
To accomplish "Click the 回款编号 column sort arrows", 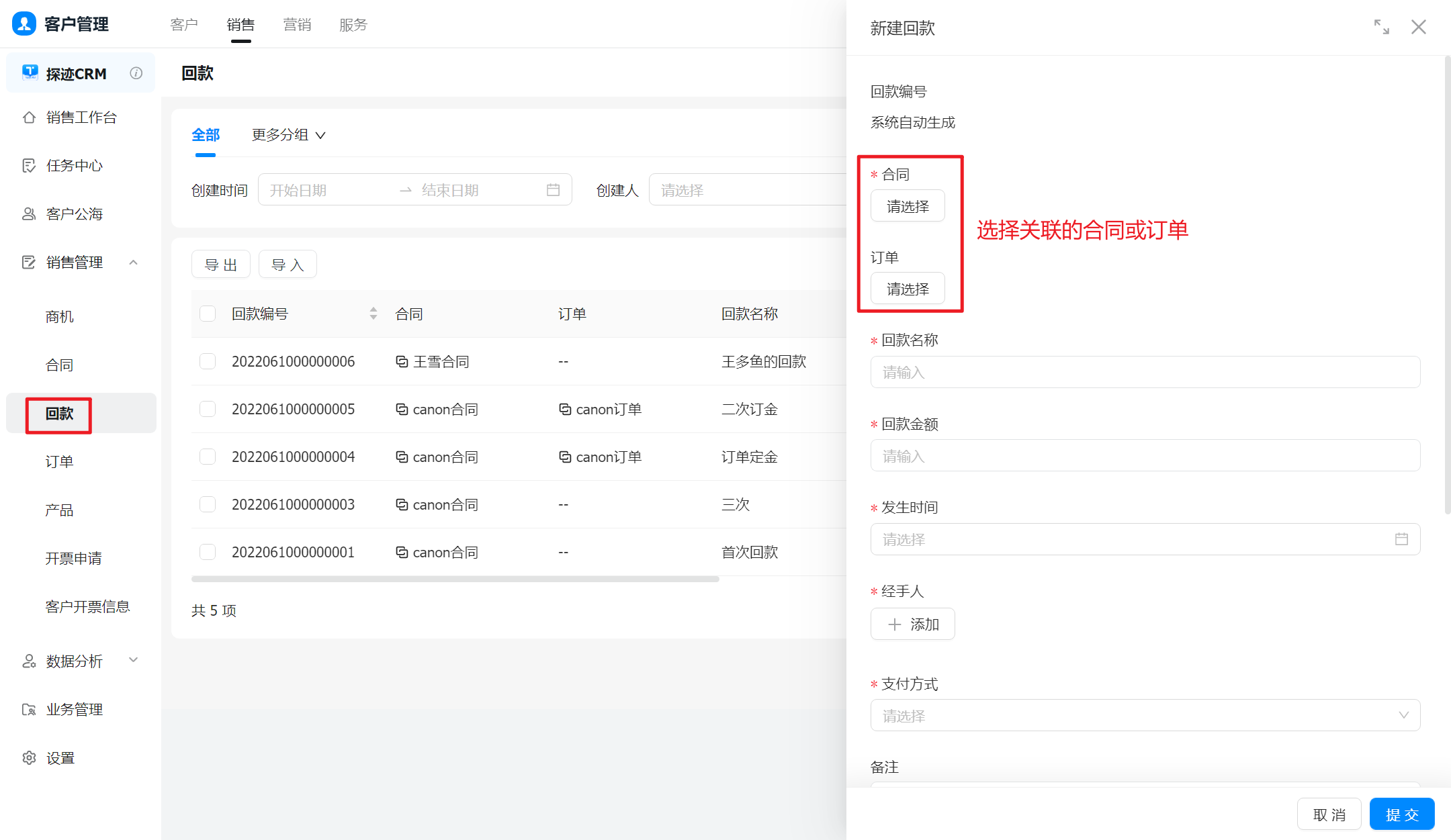I will tap(373, 314).
